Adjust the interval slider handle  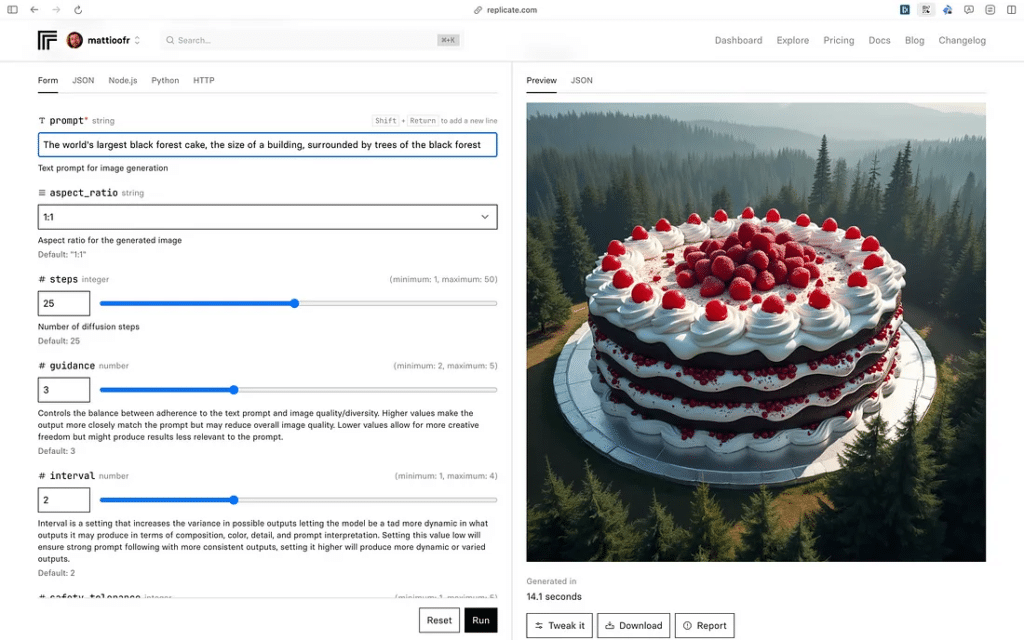click(x=234, y=500)
